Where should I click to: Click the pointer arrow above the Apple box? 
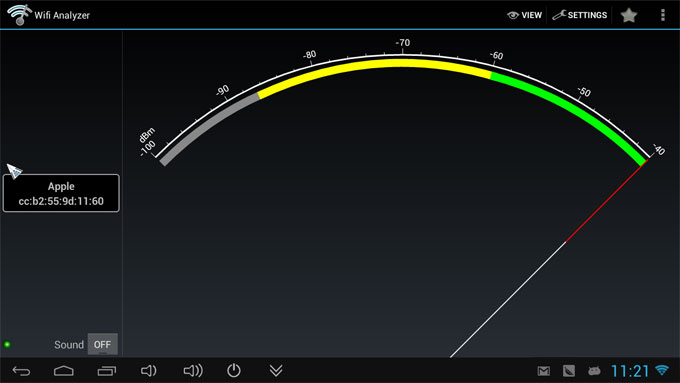(14, 170)
